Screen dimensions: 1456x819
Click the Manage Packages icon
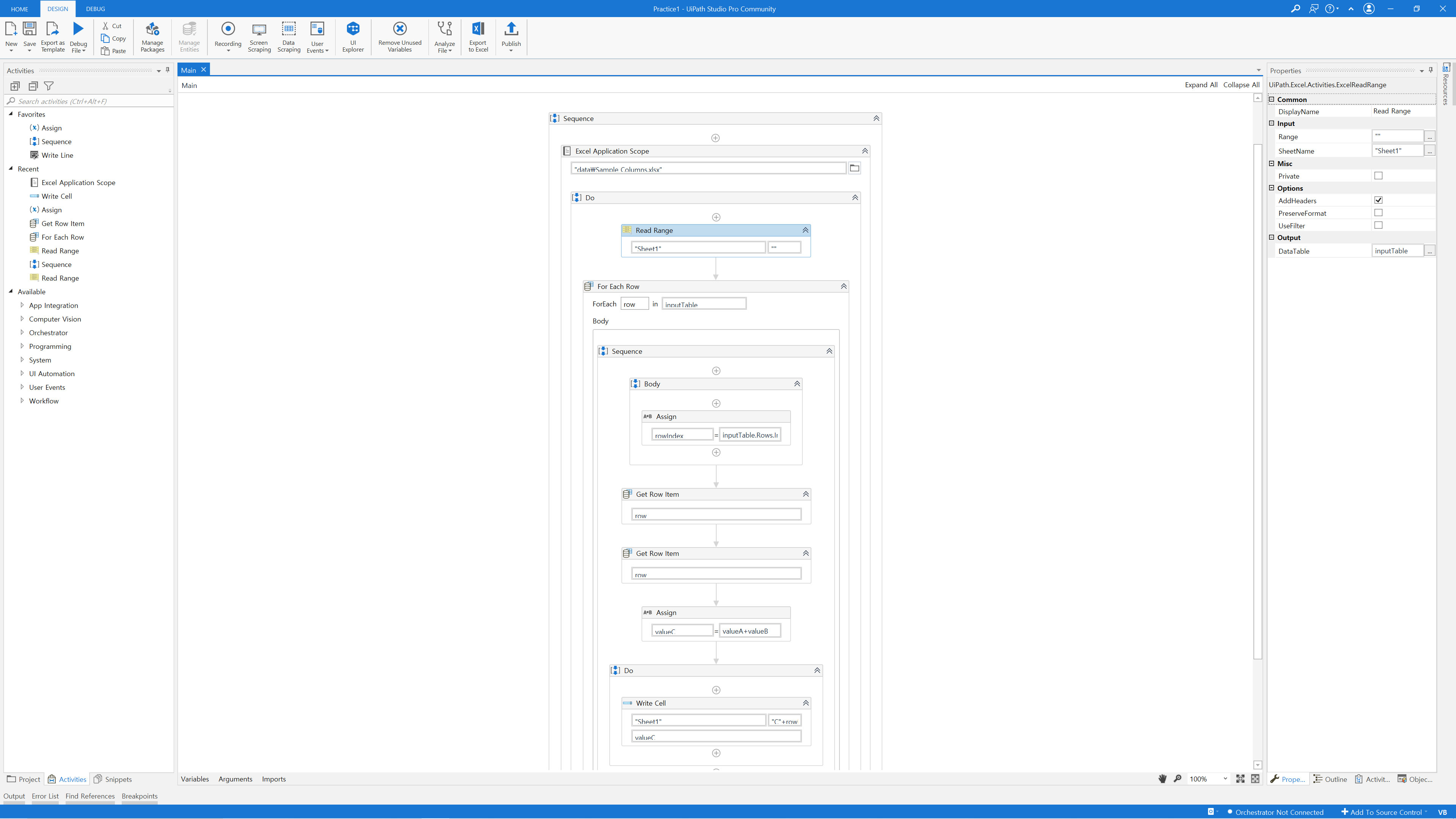(x=152, y=29)
